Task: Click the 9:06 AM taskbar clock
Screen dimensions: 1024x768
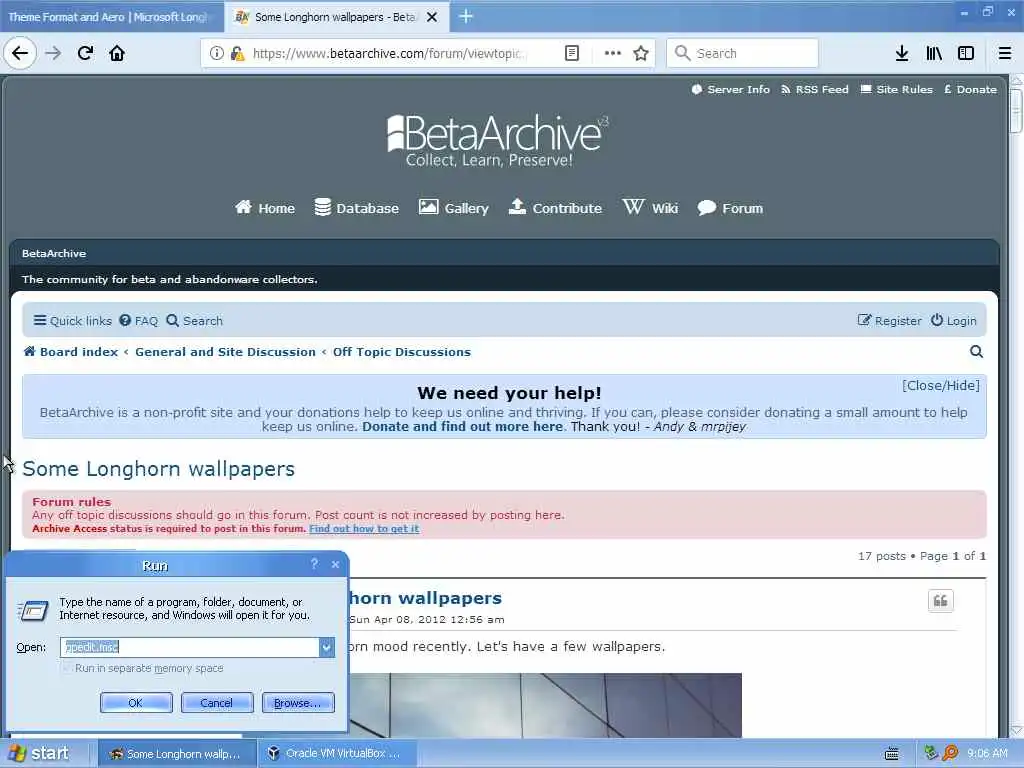Action: pos(987,754)
